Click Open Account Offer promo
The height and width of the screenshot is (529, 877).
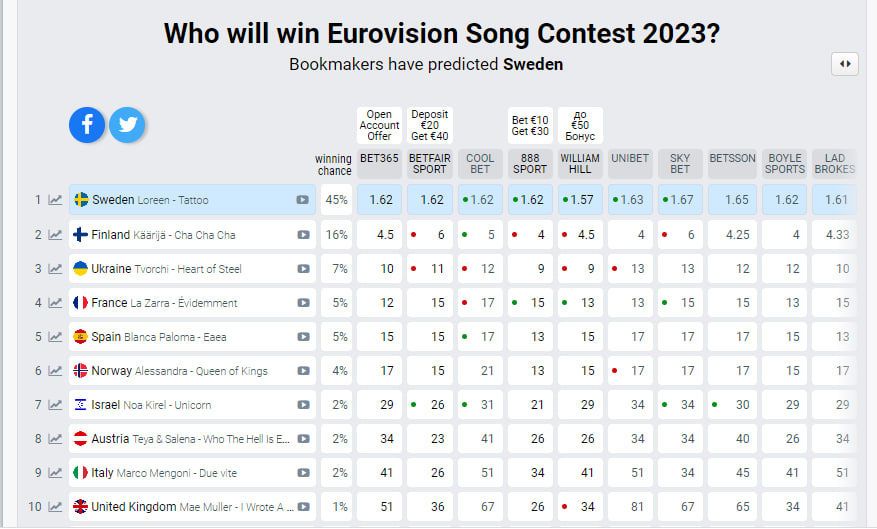(x=380, y=125)
